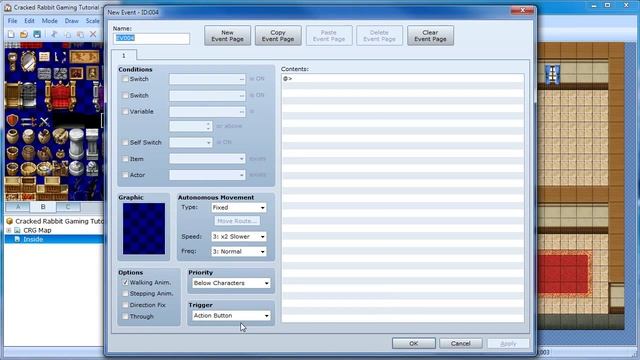Select event page tab 1
The image size is (640, 360).
click(124, 55)
